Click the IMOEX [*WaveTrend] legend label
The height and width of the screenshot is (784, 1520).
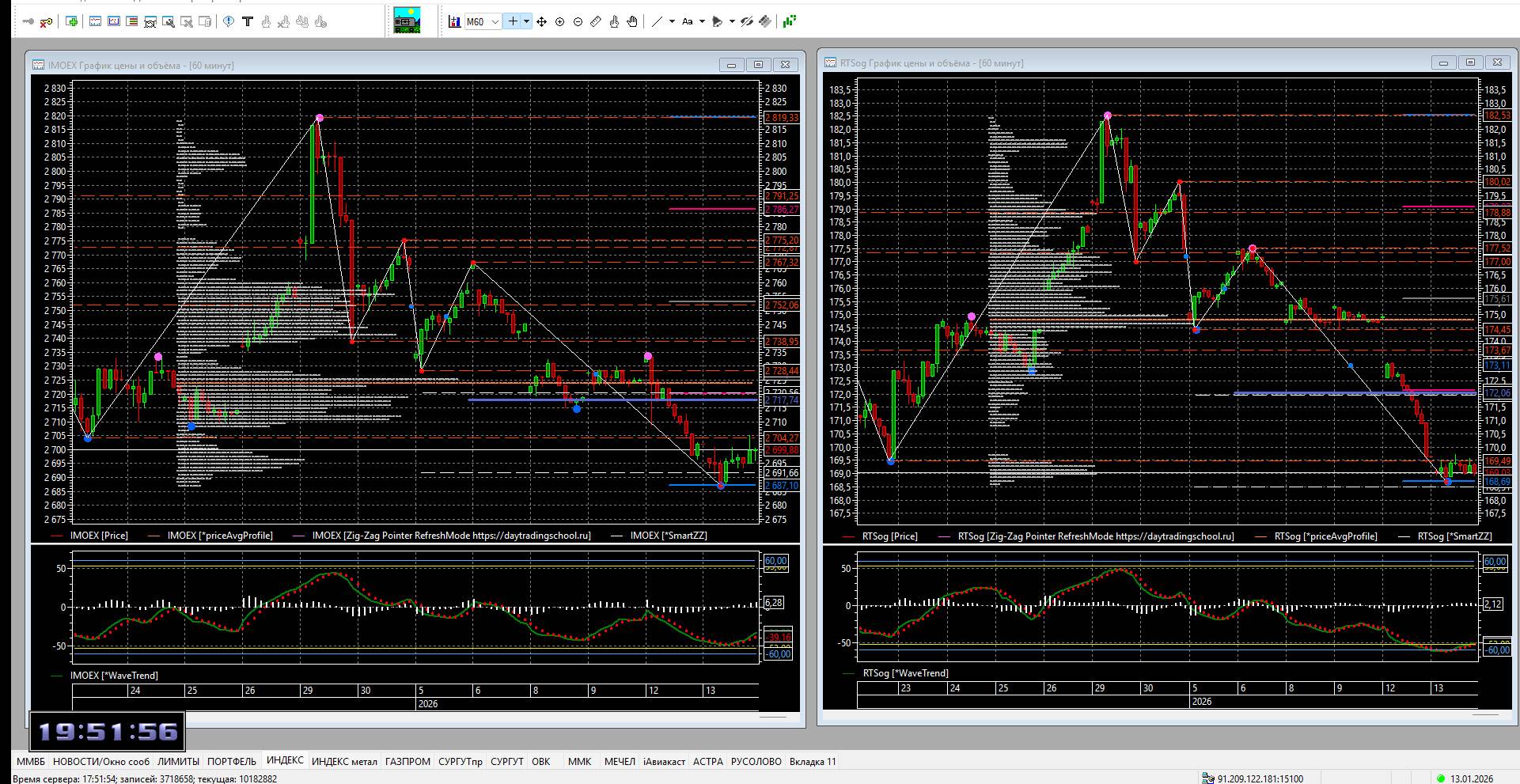(x=114, y=676)
